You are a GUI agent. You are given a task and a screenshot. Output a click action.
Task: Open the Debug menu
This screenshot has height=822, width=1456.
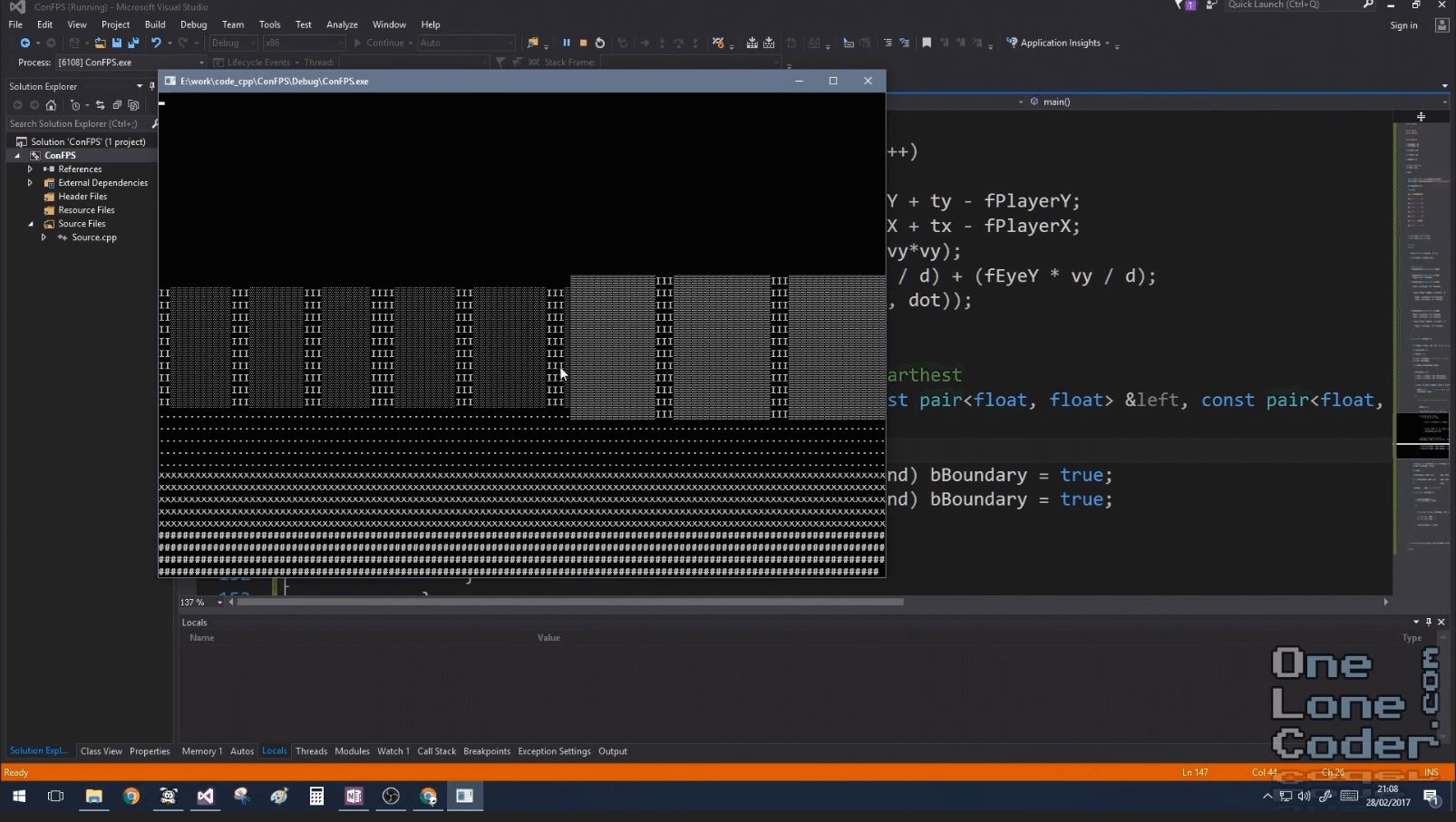pyautogui.click(x=193, y=24)
